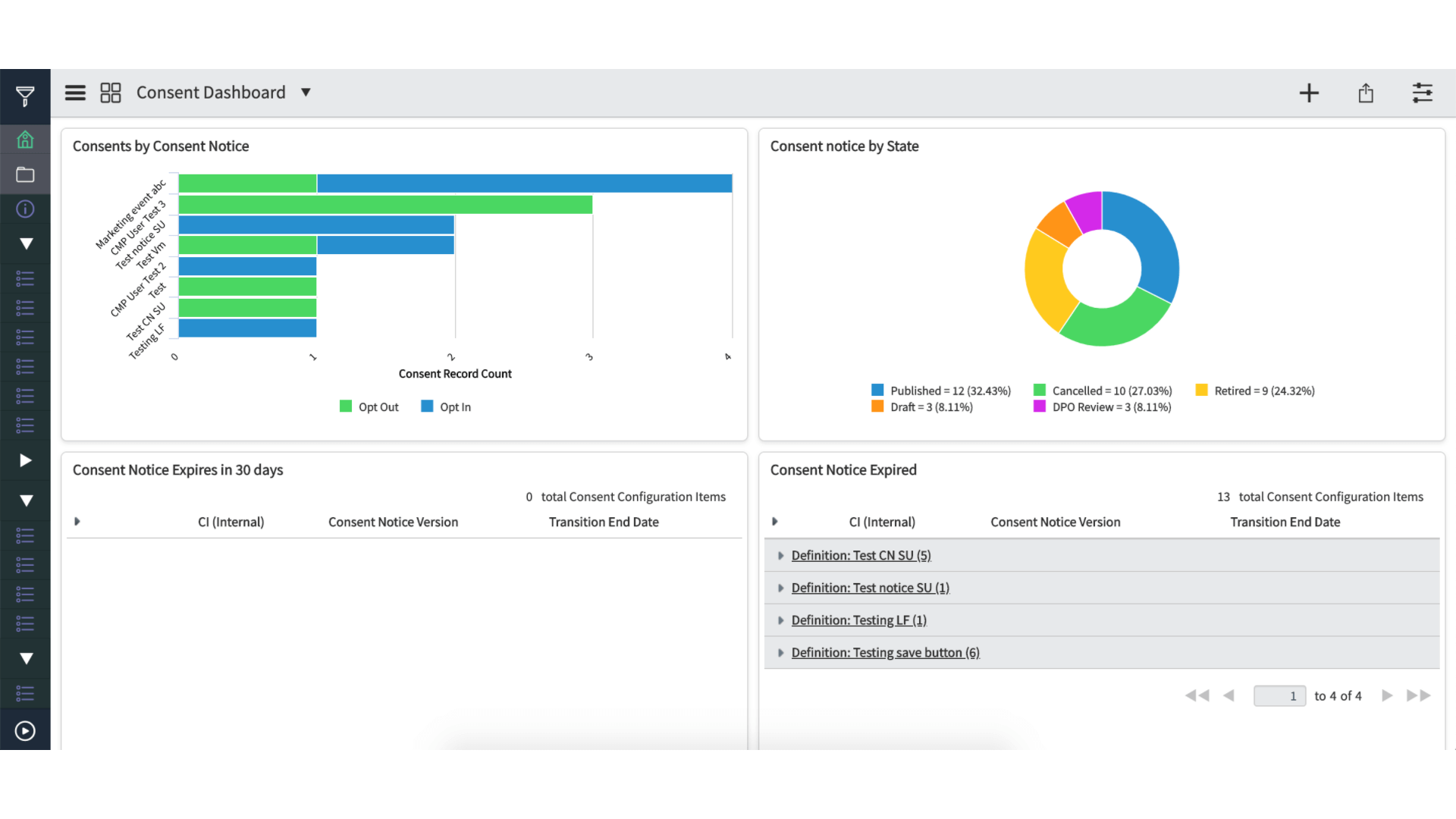Open Definition: Test notice SU (1) link

pyautogui.click(x=870, y=588)
